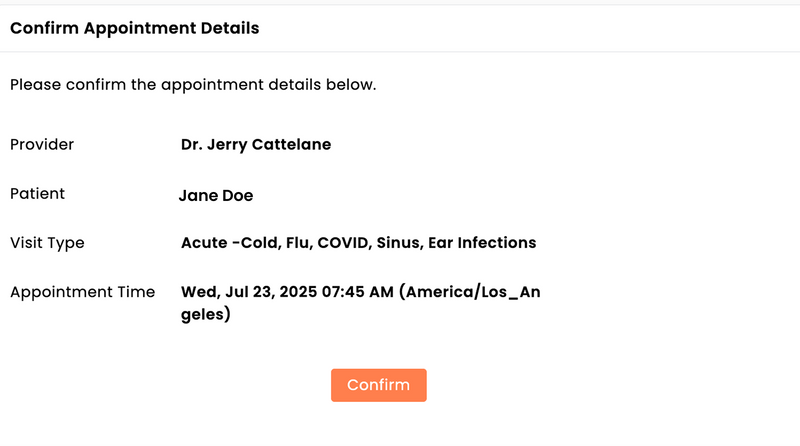The image size is (800, 446).
Task: Select the Visit Type field label
Action: click(x=47, y=243)
